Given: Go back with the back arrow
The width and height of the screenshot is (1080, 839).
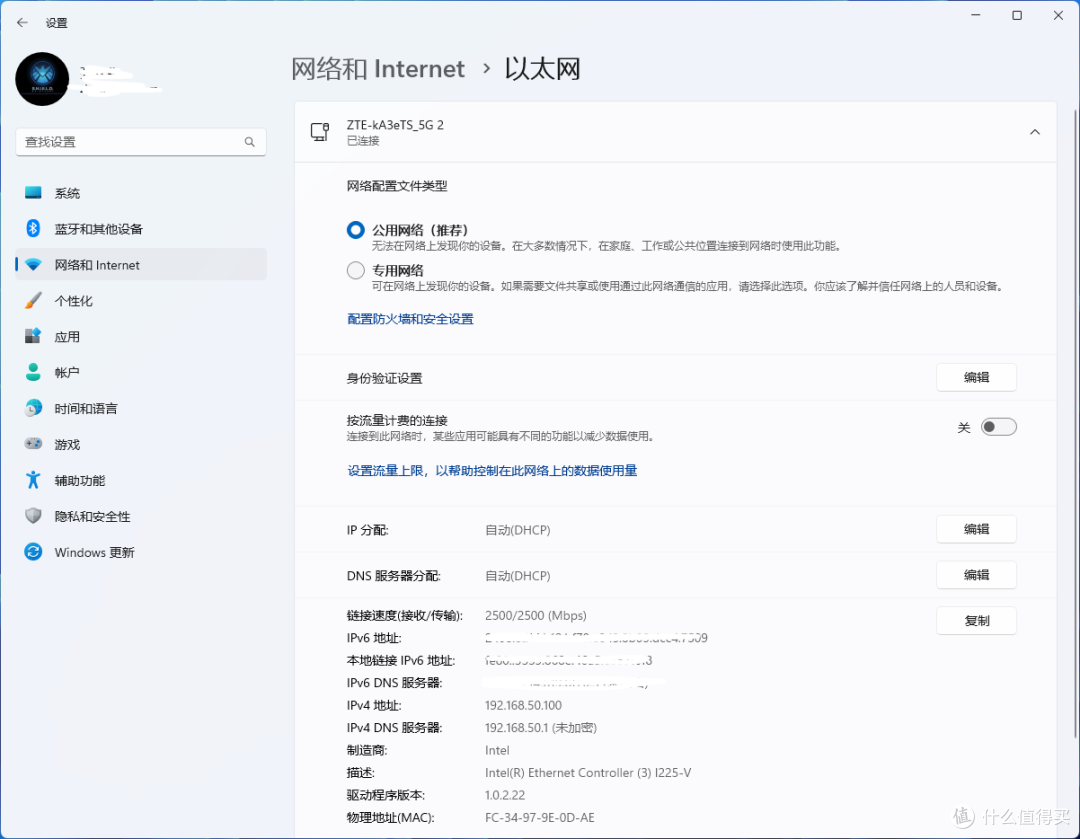Looking at the screenshot, I should point(22,23).
